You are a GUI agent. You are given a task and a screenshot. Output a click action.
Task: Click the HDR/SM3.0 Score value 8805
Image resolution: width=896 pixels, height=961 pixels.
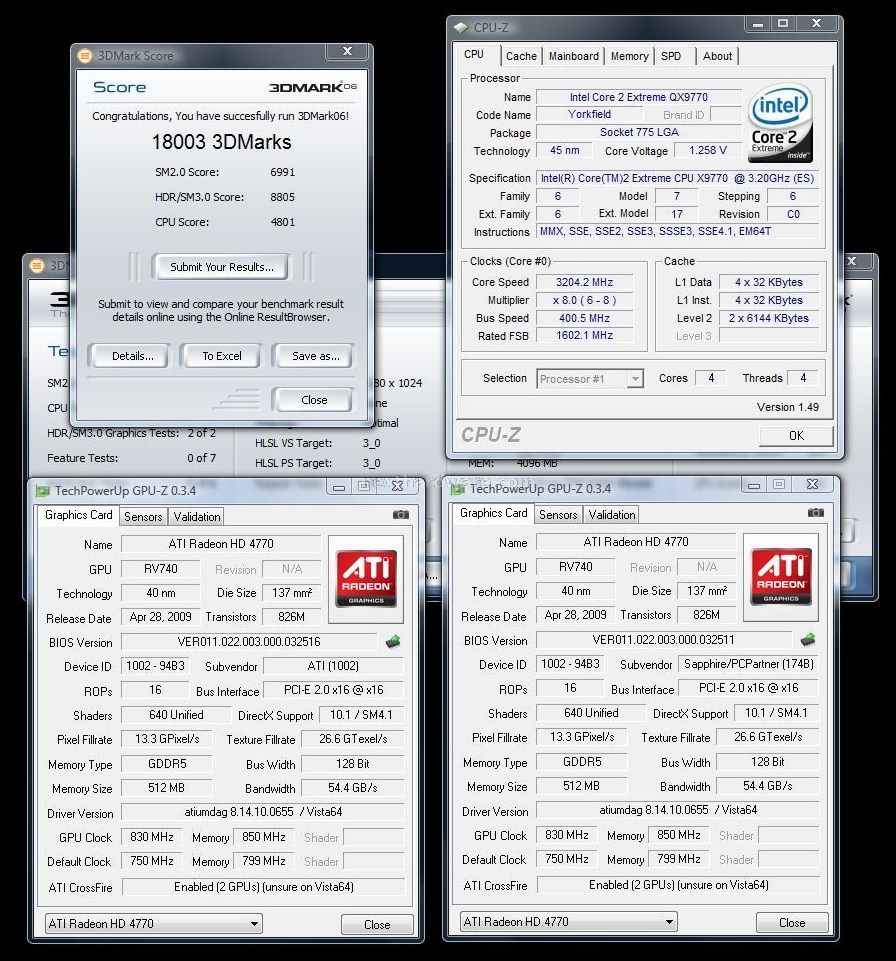click(283, 197)
